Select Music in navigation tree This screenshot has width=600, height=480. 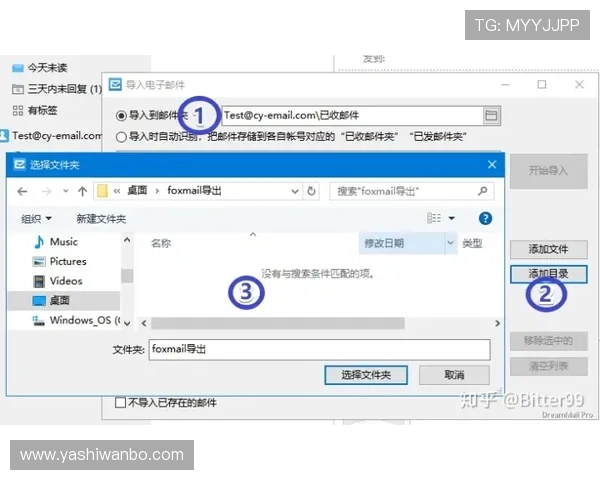[x=64, y=242]
